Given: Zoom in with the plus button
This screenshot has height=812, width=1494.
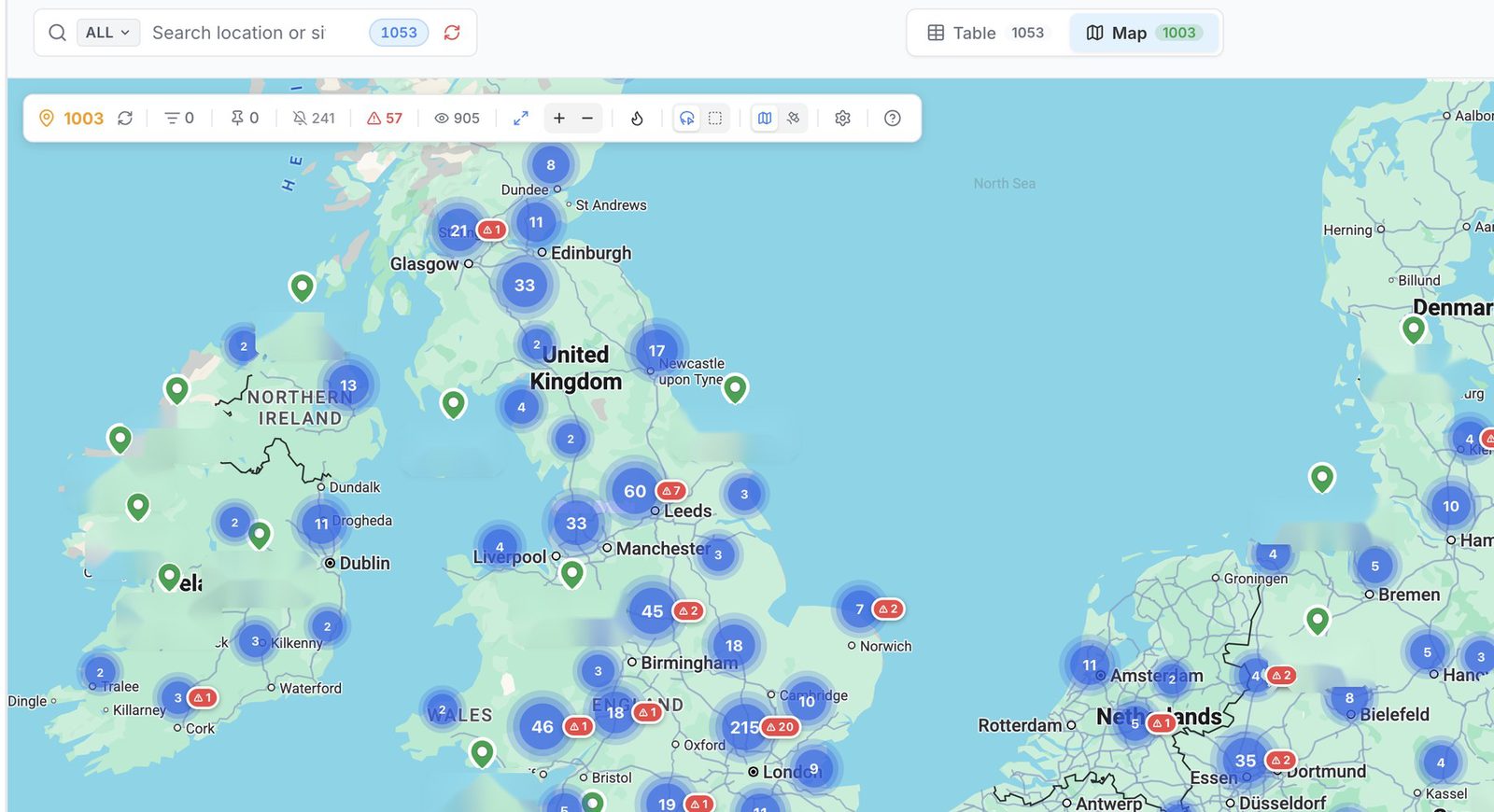Looking at the screenshot, I should point(559,119).
